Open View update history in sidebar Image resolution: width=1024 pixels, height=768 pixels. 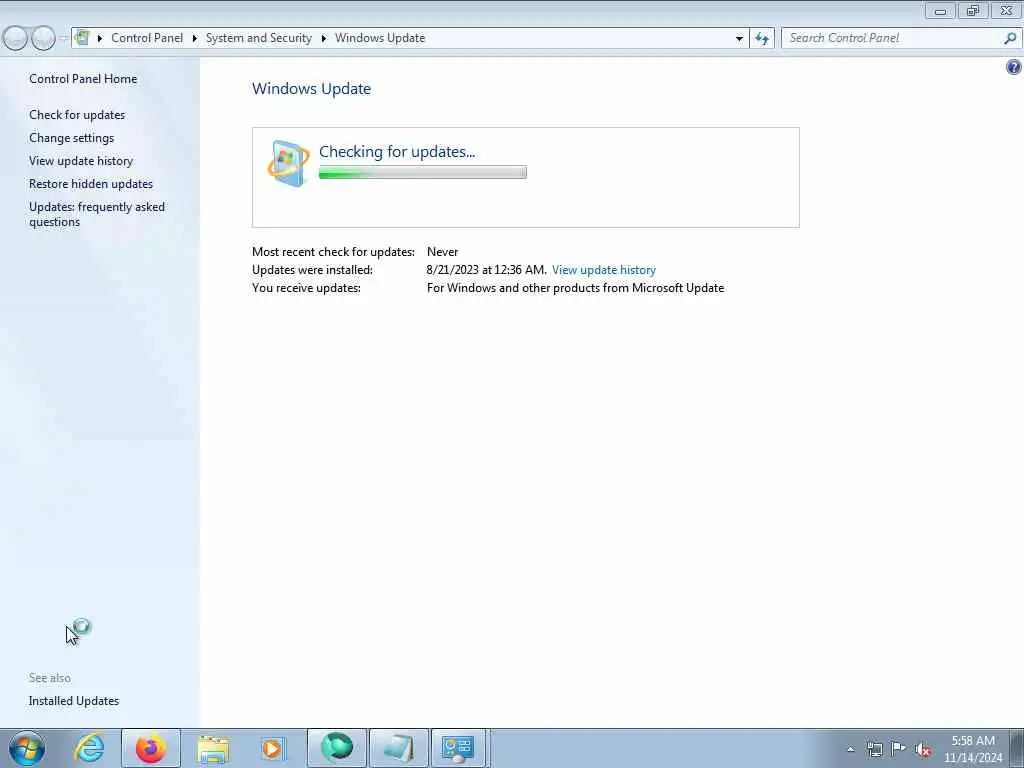pos(81,161)
